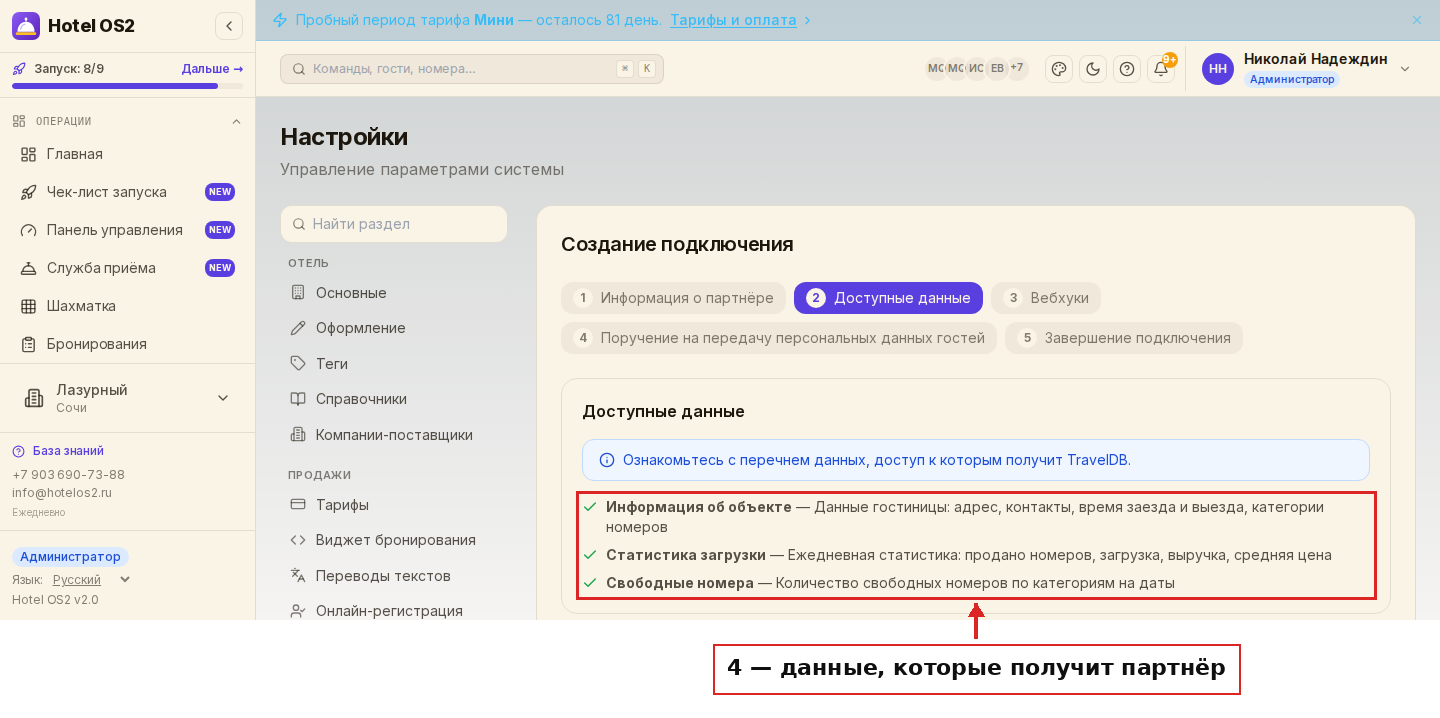This screenshot has width=1440, height=718.
Task: Open Основные settings section
Action: [394, 293]
